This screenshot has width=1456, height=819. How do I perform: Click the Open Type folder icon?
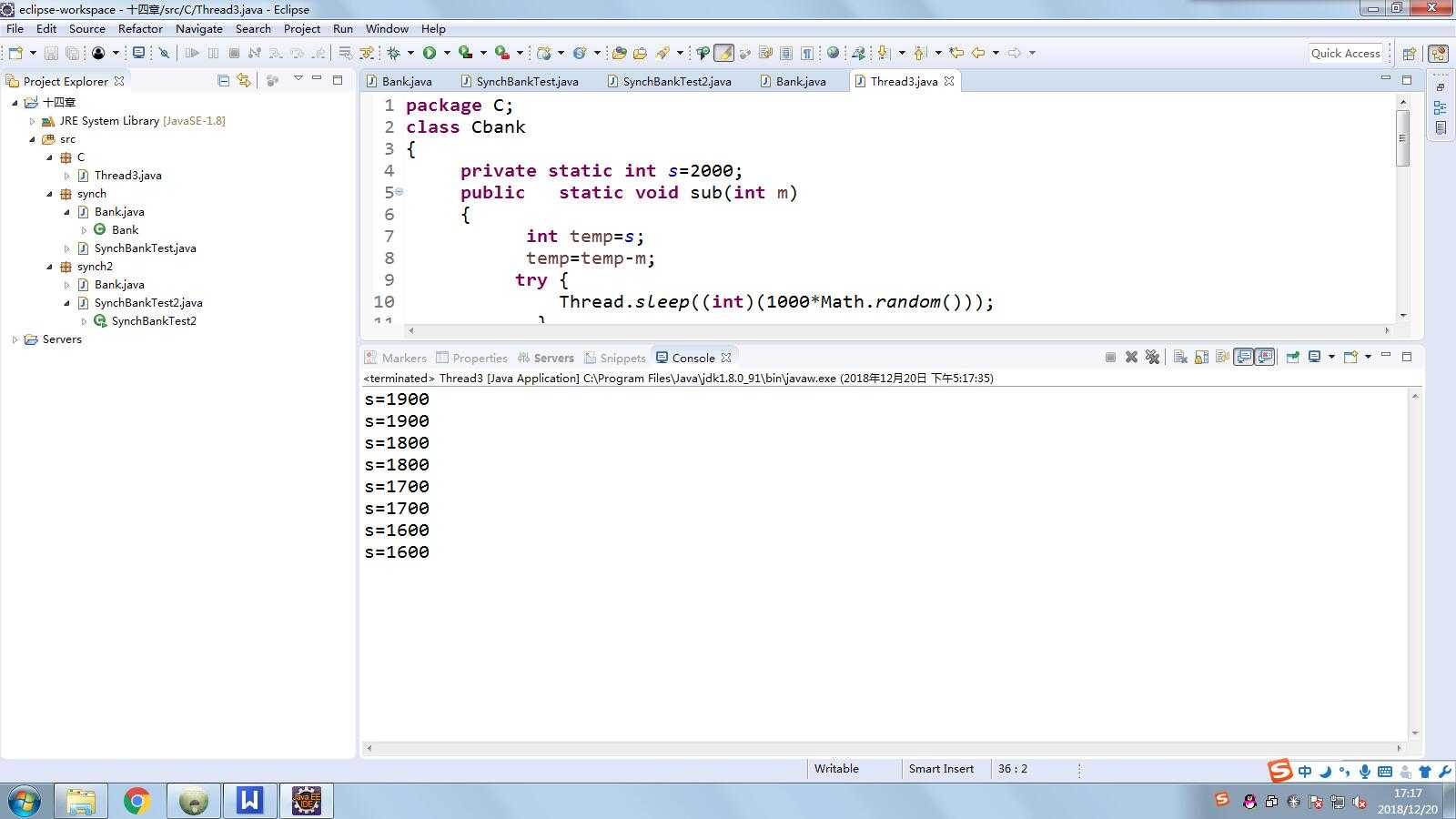point(619,53)
